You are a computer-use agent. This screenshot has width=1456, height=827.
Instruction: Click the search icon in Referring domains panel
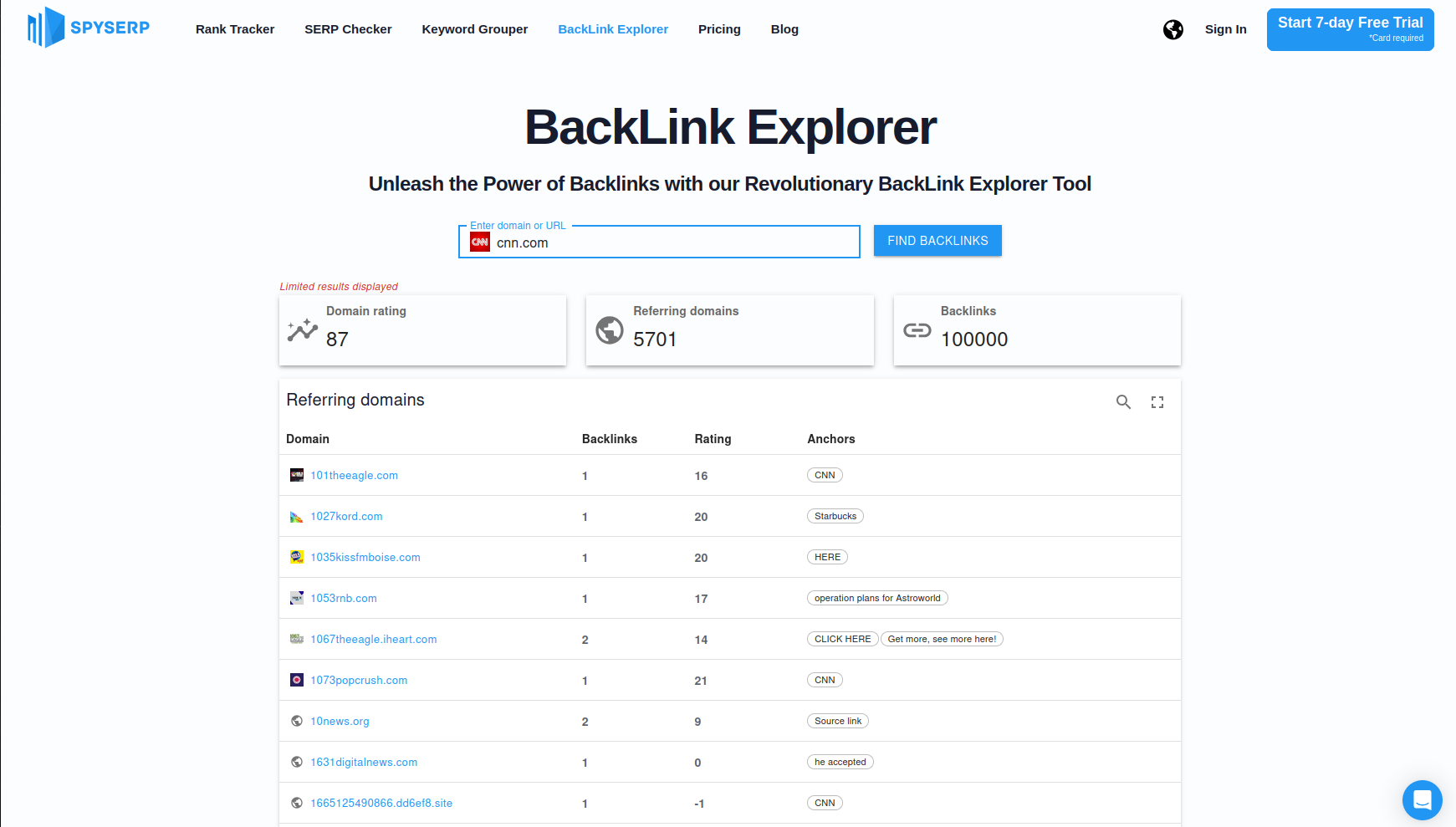click(1123, 402)
